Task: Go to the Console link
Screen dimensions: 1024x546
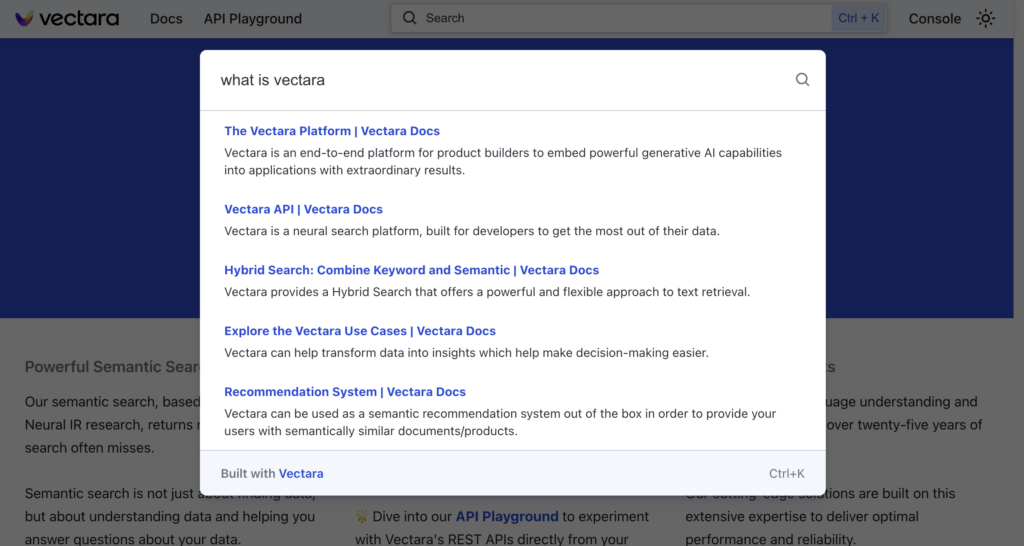Action: pyautogui.click(x=934, y=18)
